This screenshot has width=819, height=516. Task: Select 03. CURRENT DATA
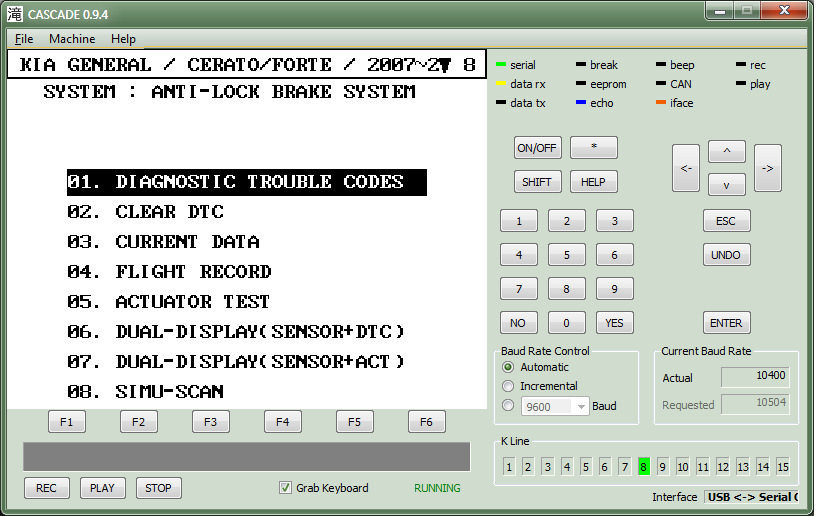pyautogui.click(x=163, y=242)
